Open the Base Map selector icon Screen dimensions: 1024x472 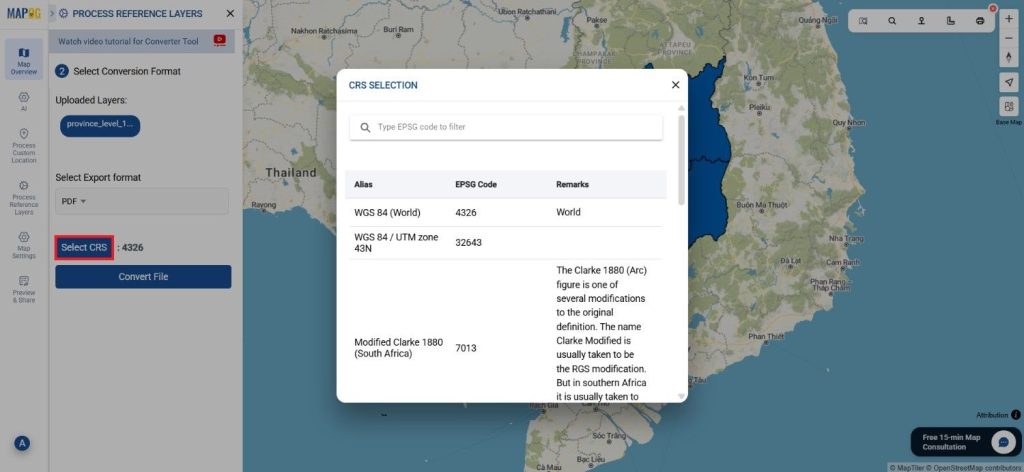coord(1009,107)
